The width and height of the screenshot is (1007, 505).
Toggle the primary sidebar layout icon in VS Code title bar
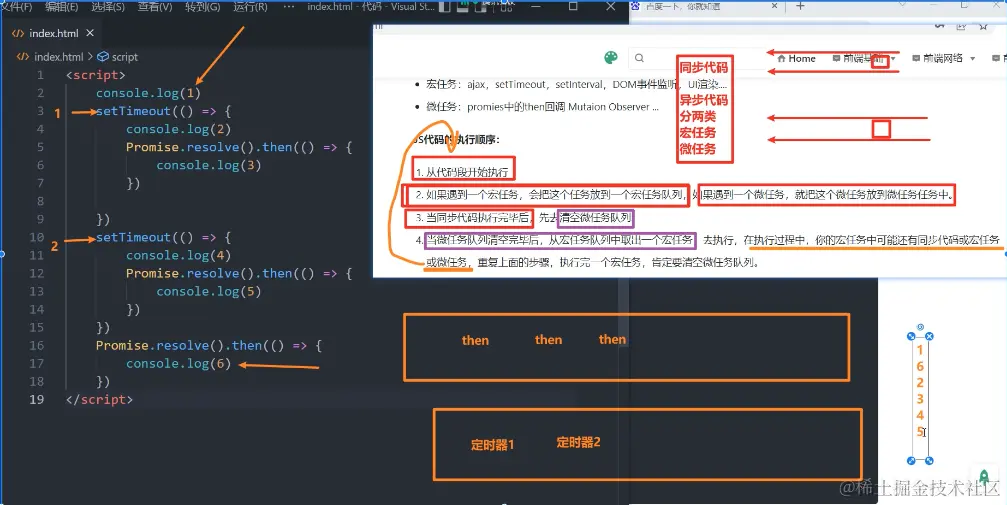point(444,7)
